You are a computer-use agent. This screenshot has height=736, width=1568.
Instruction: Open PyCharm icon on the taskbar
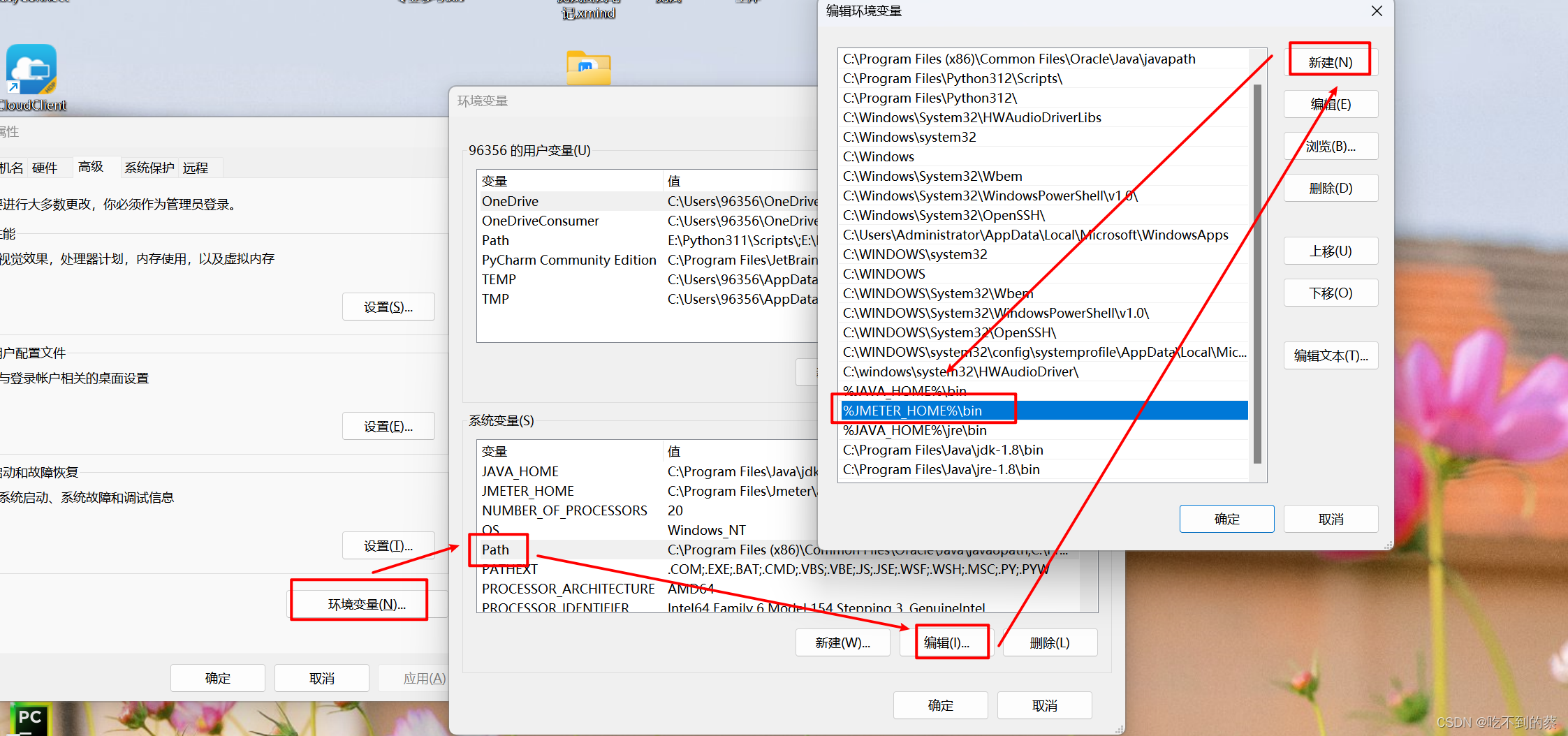(29, 719)
